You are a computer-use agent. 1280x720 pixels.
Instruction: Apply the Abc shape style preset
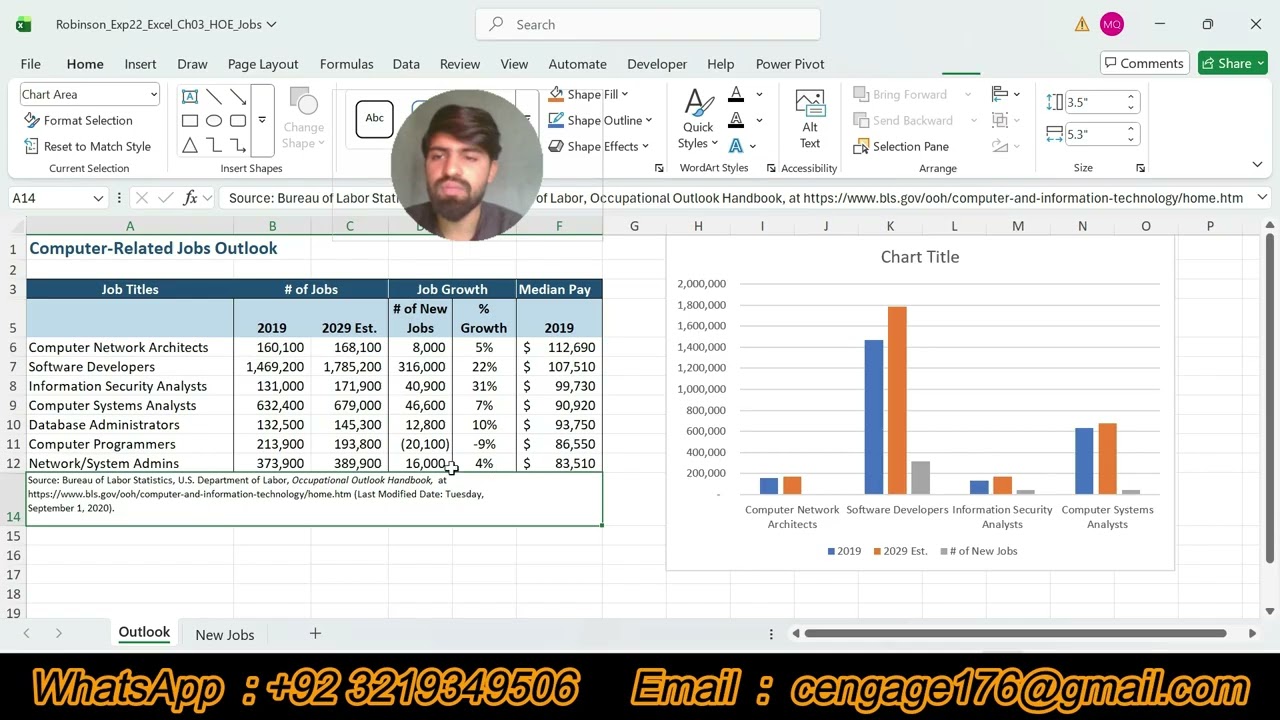coord(374,119)
